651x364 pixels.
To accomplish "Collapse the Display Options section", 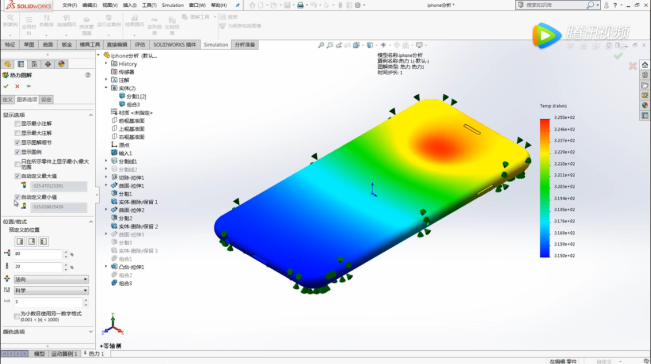I will coord(91,115).
